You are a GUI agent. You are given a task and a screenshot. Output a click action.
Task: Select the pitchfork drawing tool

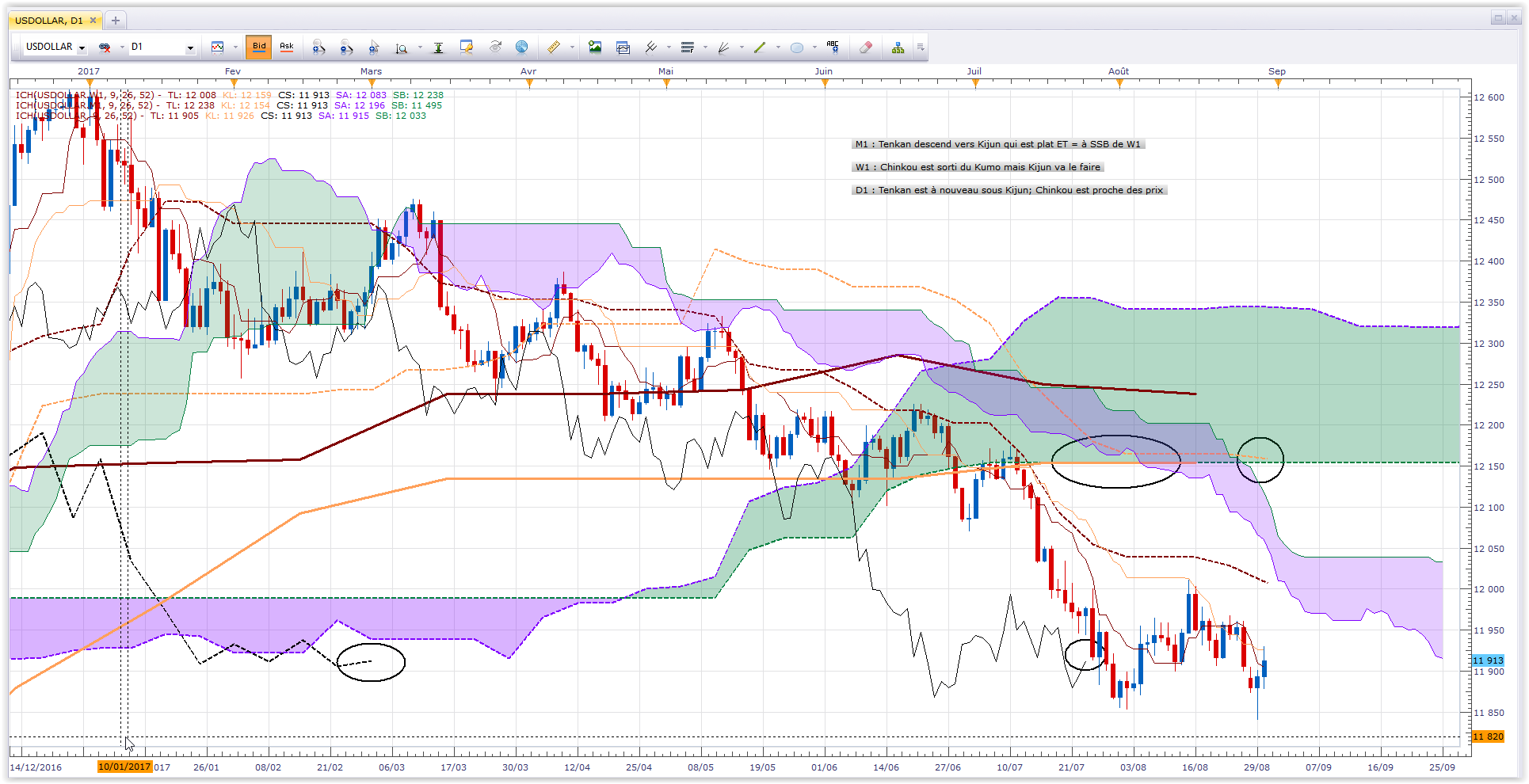(651, 48)
